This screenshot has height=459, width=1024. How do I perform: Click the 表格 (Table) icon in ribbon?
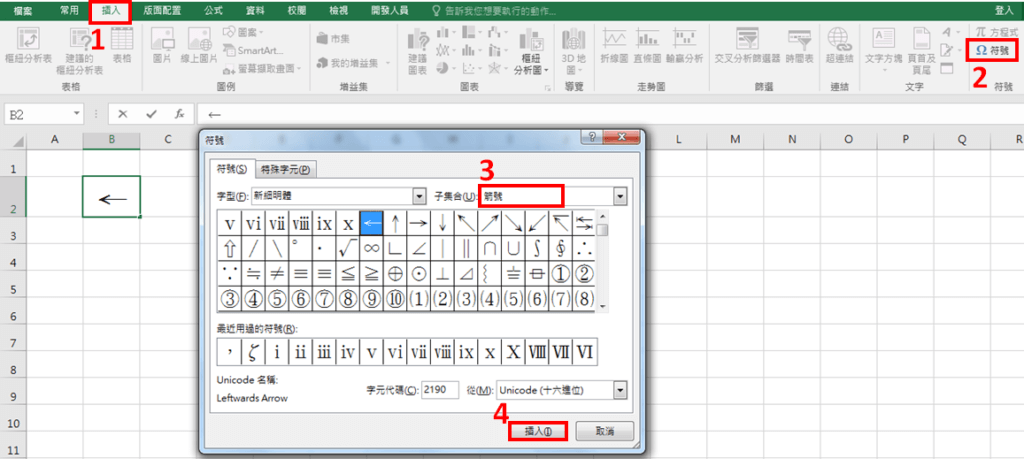coord(122,44)
